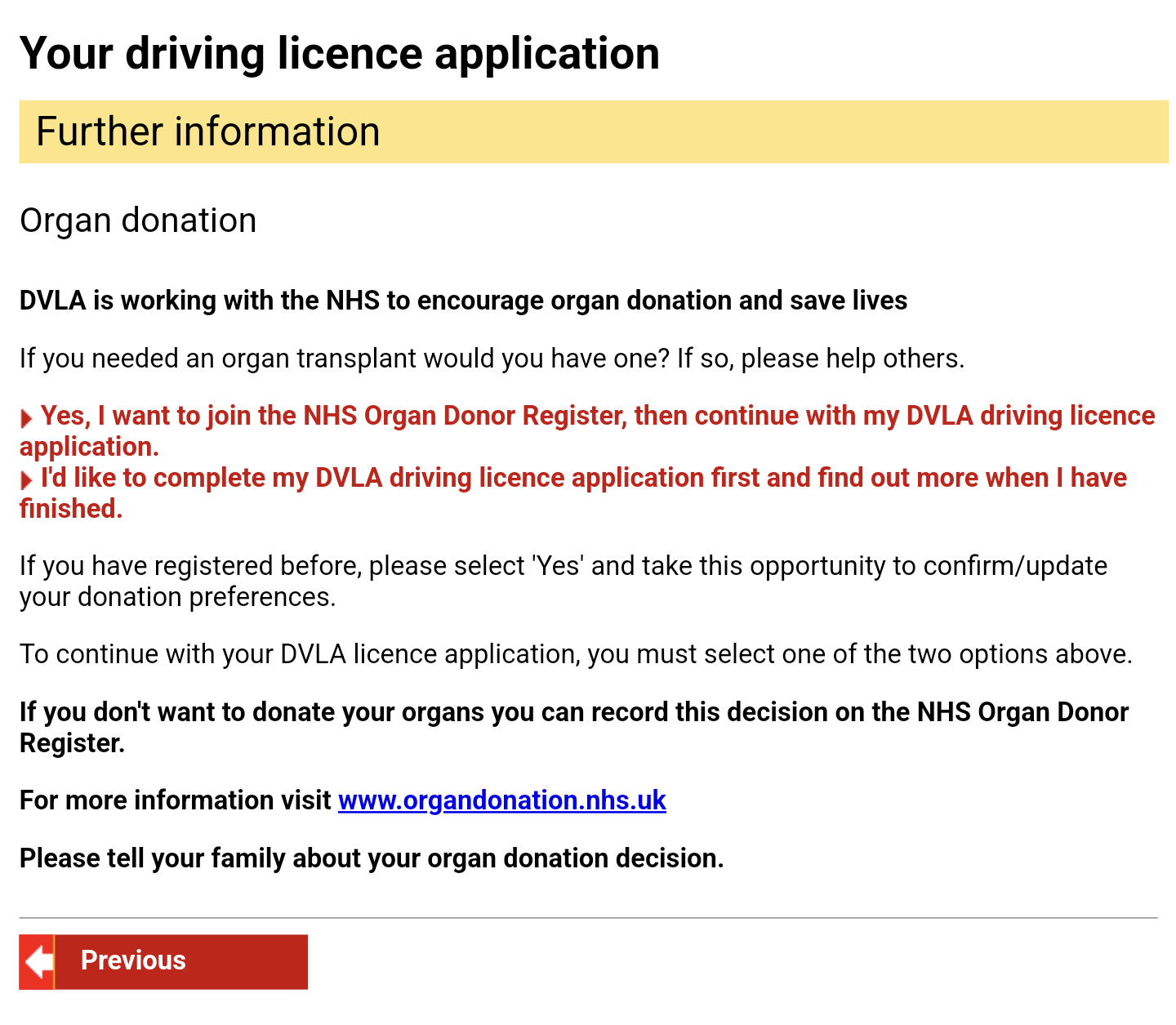This screenshot has width=1176, height=1025.
Task: Click the "If you needed an organ transplant" sentence
Action: (492, 359)
